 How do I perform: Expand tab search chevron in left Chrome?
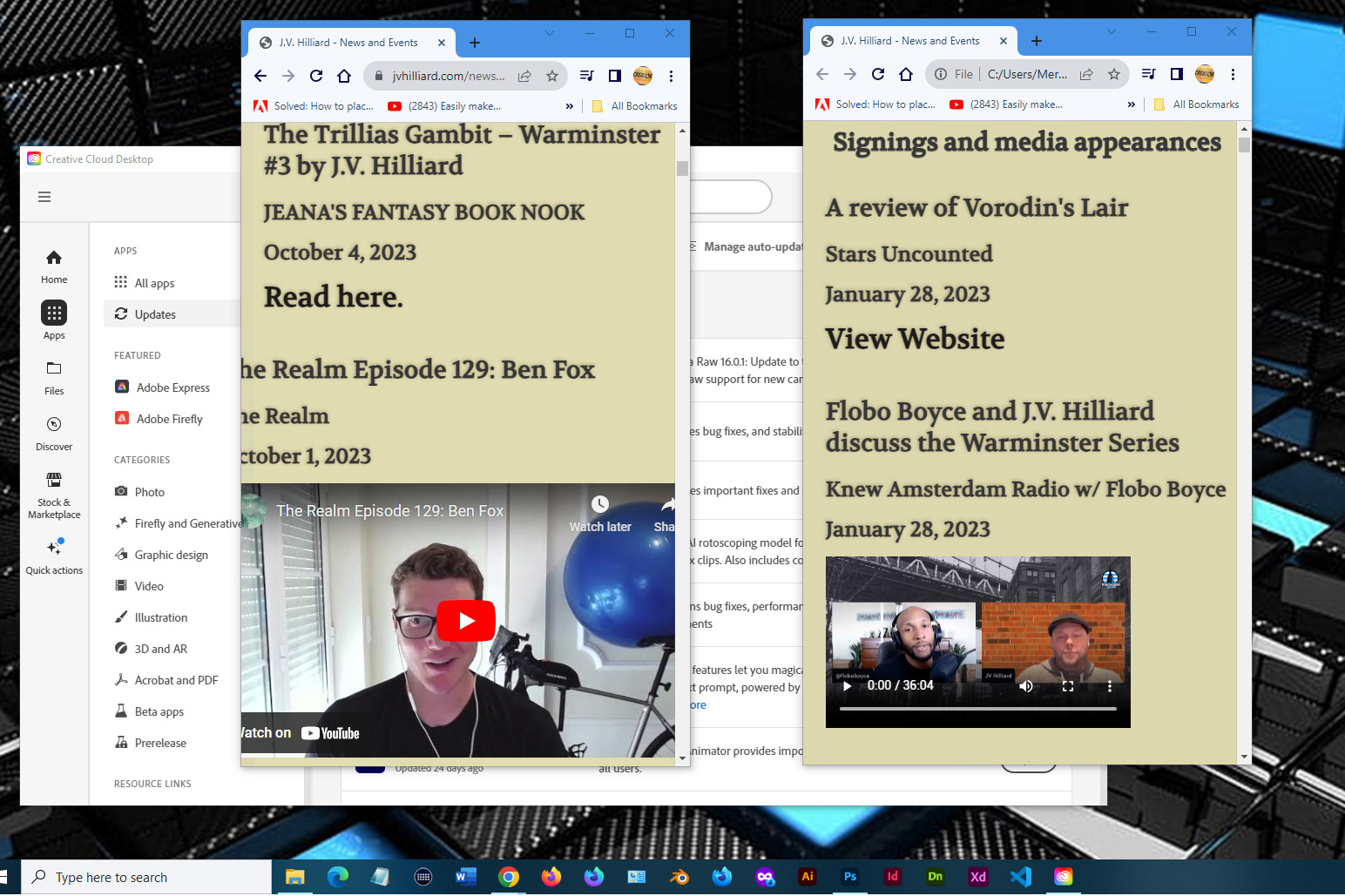(x=550, y=33)
